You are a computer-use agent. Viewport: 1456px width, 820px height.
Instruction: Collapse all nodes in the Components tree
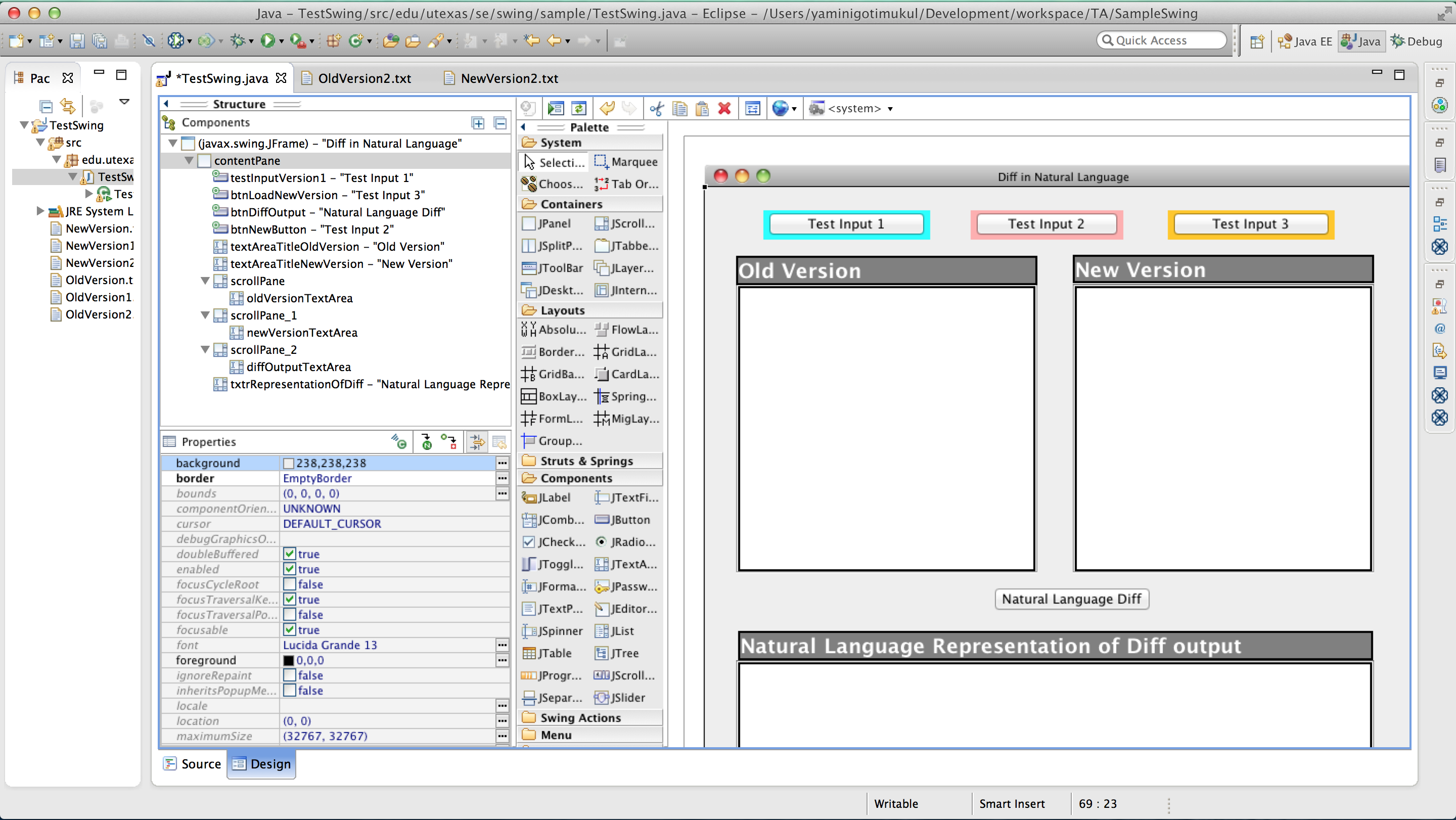[x=499, y=123]
